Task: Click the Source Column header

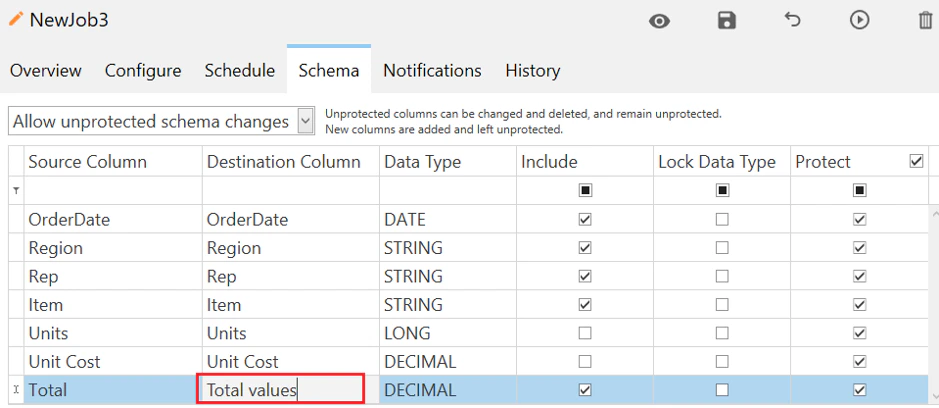Action: 113,162
